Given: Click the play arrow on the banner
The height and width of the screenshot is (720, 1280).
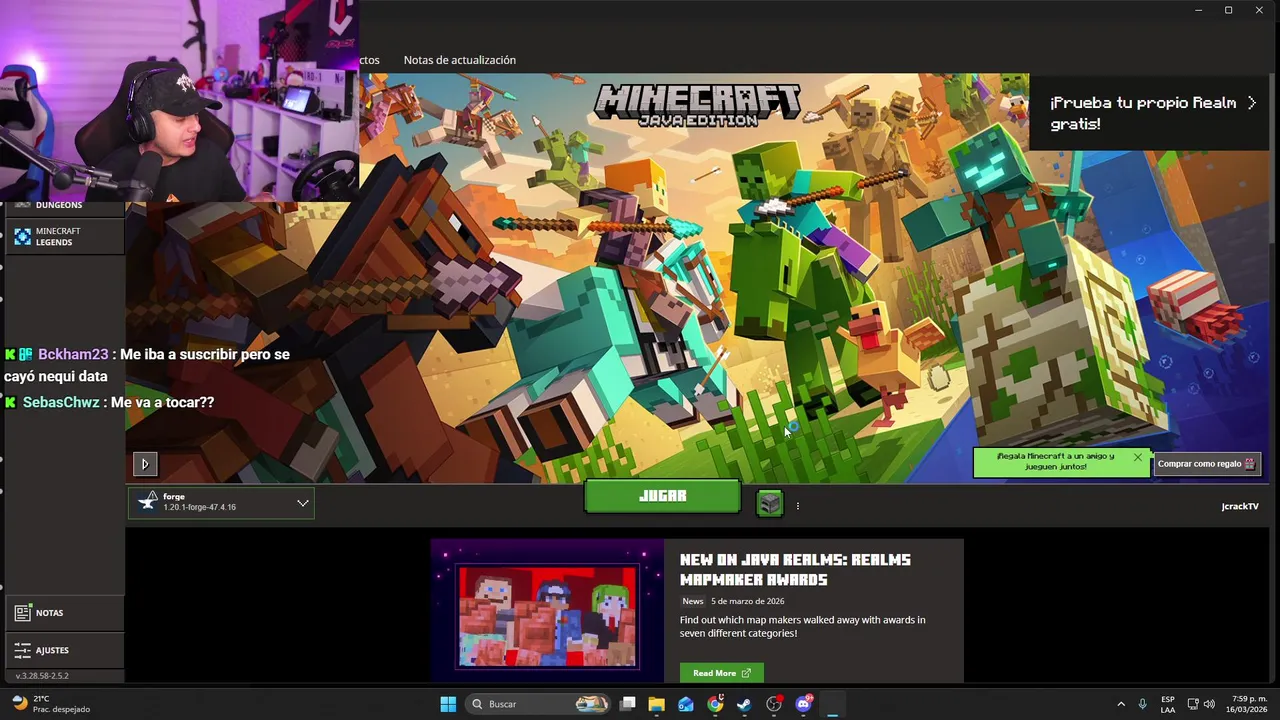Looking at the screenshot, I should coord(145,464).
